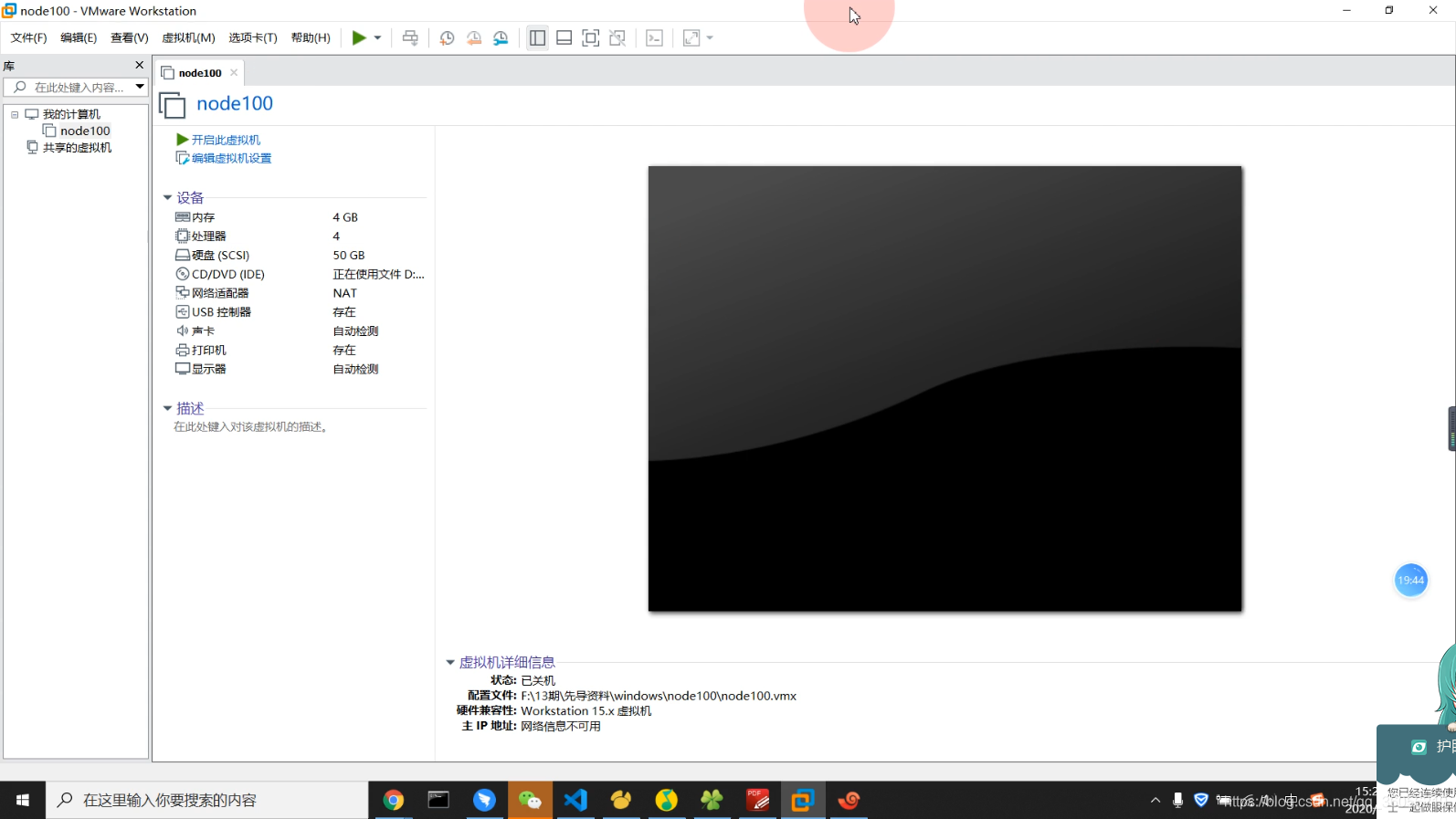1456x819 pixels.
Task: Open Google Chrome from the taskbar
Action: click(x=393, y=800)
